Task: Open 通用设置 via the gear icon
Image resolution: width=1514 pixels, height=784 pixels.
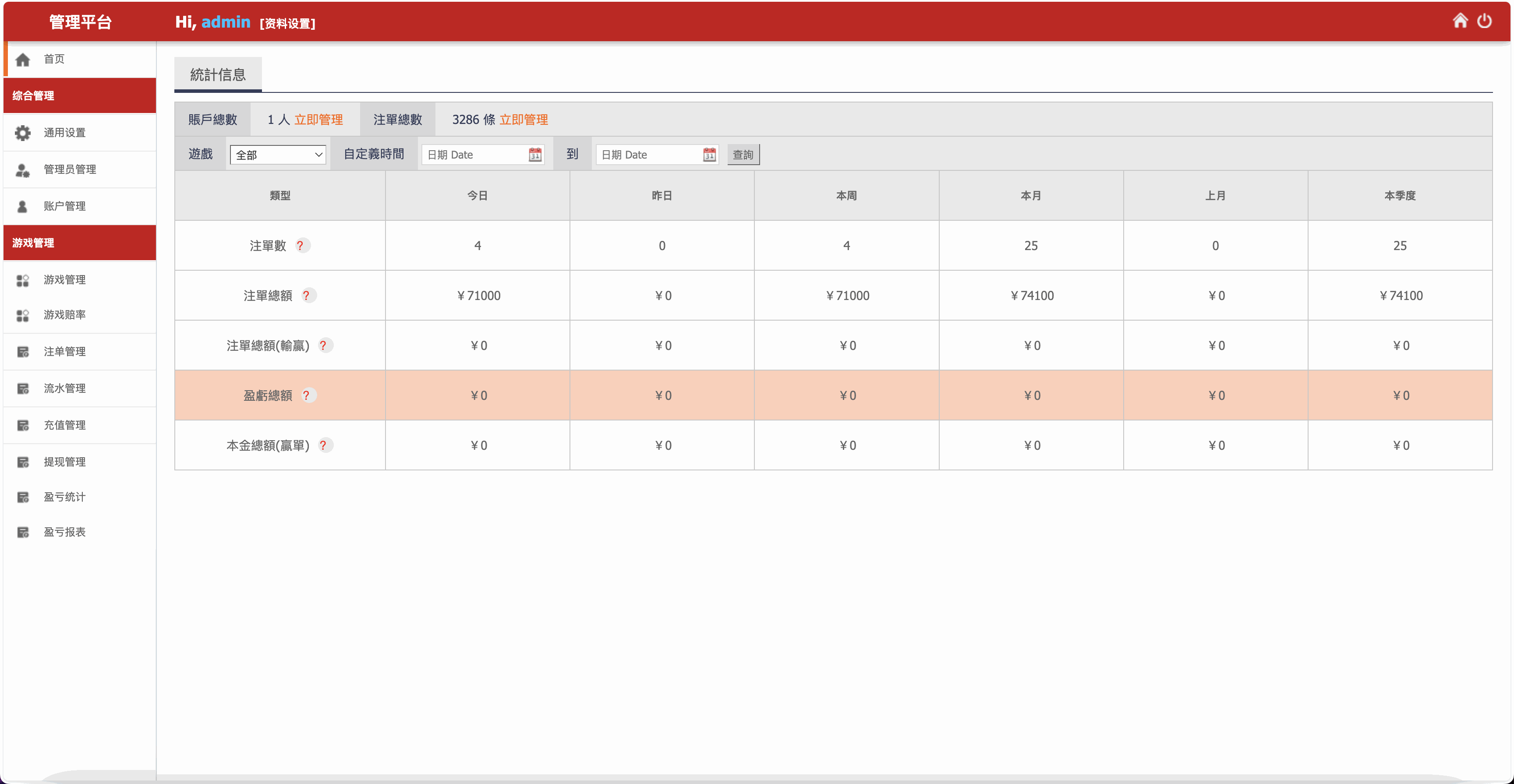Action: tap(23, 132)
